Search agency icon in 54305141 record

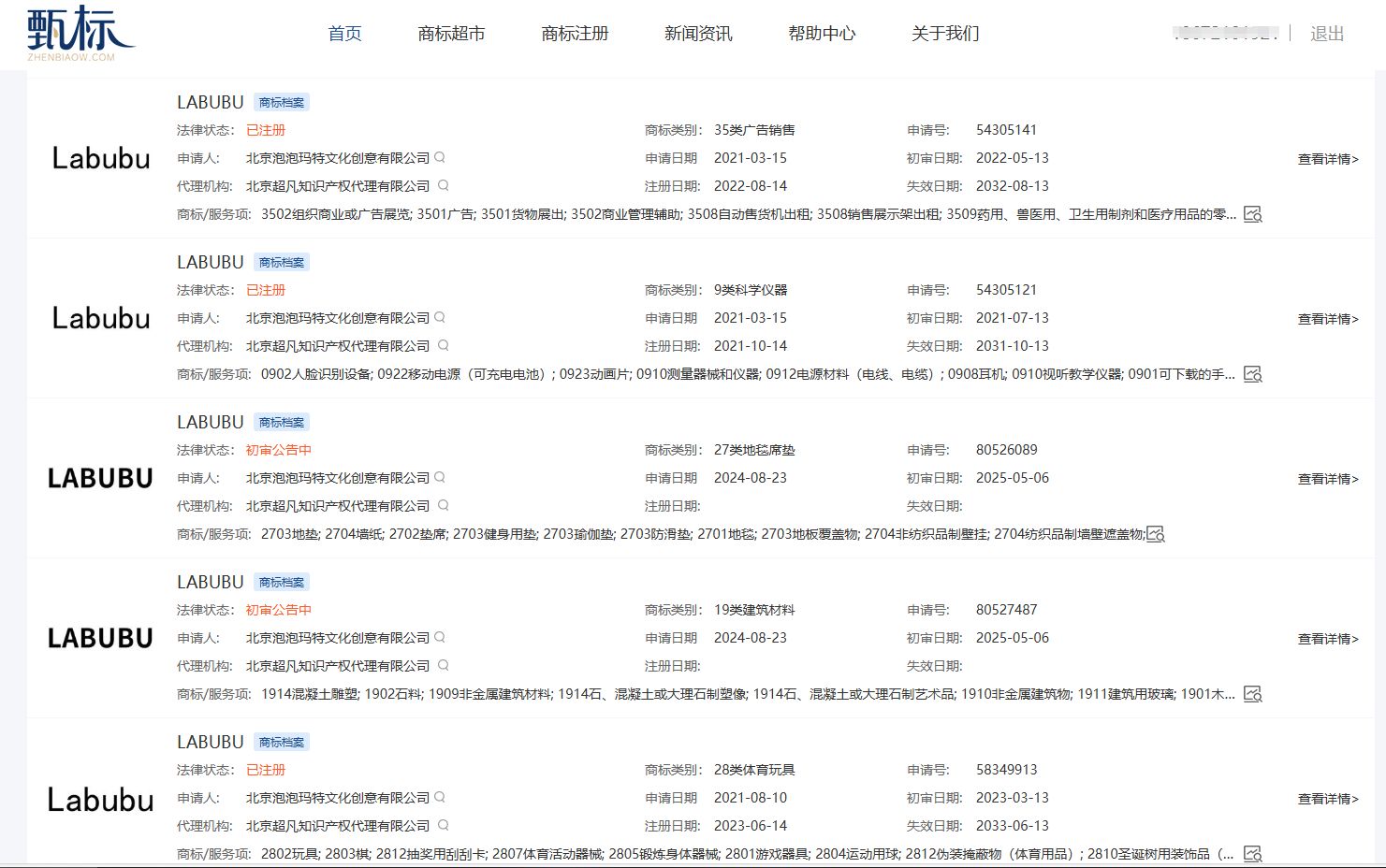pos(444,185)
